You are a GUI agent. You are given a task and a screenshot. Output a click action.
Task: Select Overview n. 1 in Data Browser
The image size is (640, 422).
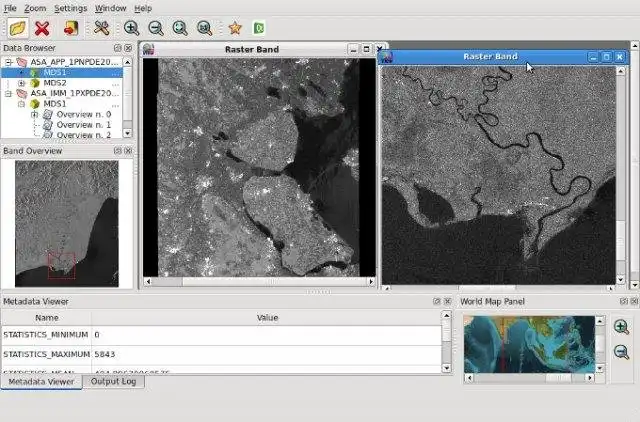point(83,124)
